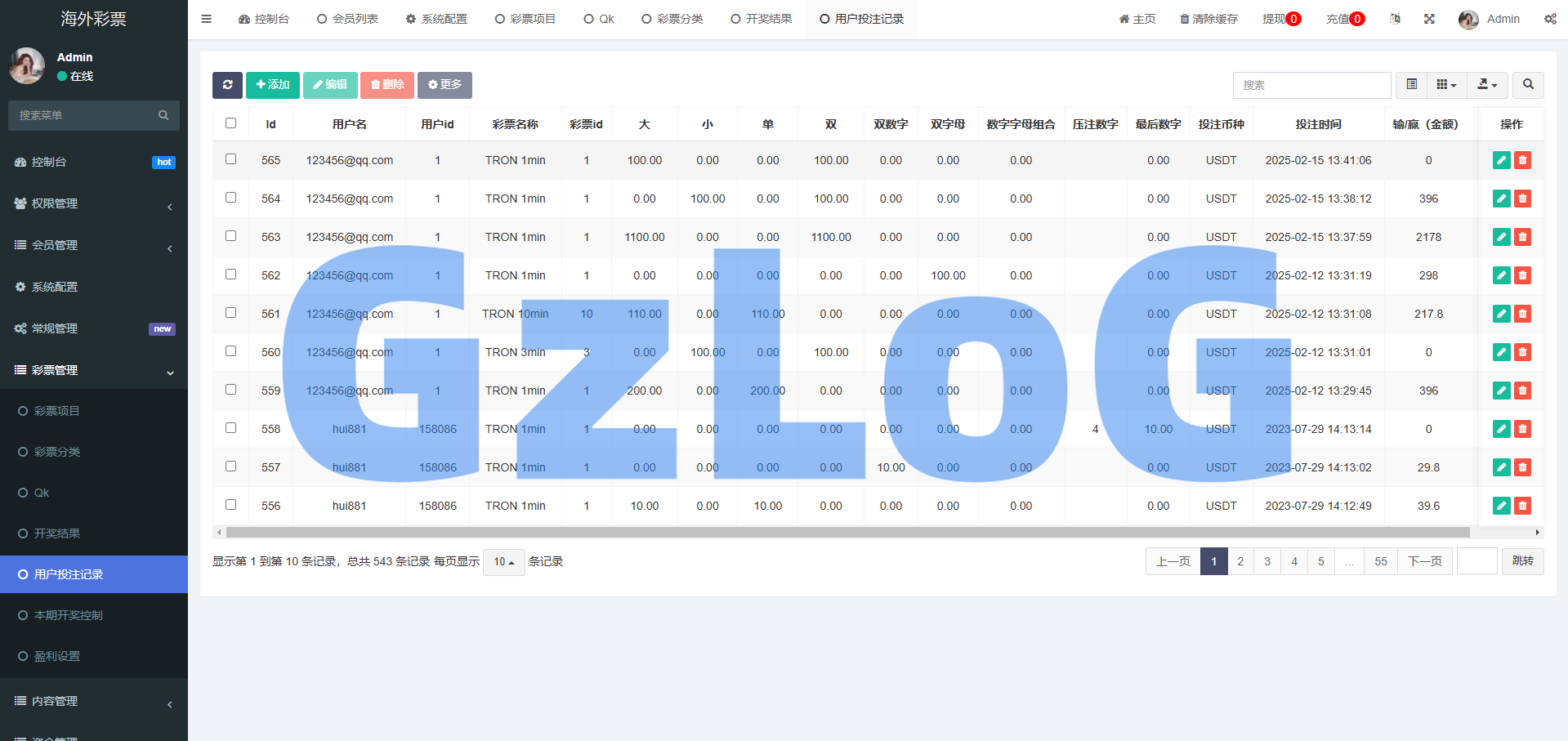Open the page size dropdown showing 10
This screenshot has width=1568, height=741.
503,562
